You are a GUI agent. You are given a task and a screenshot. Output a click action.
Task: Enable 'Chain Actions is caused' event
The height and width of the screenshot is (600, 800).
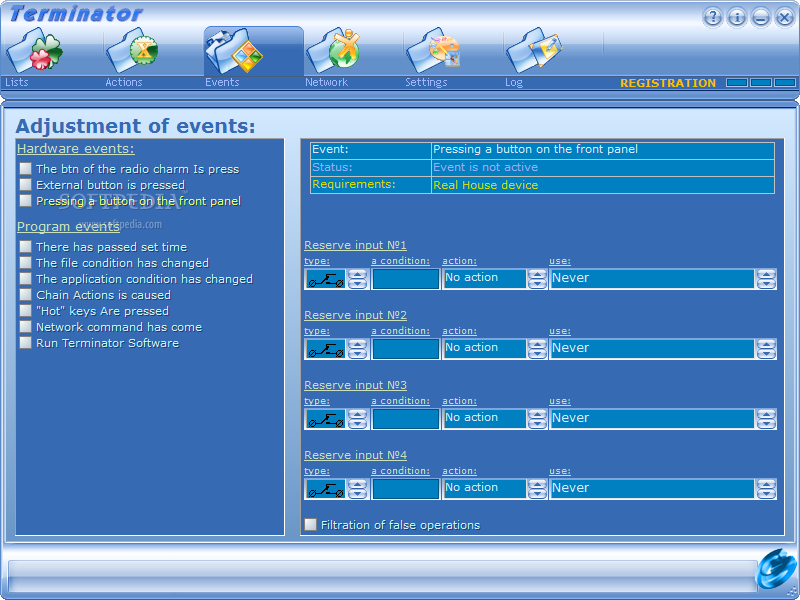tap(26, 294)
